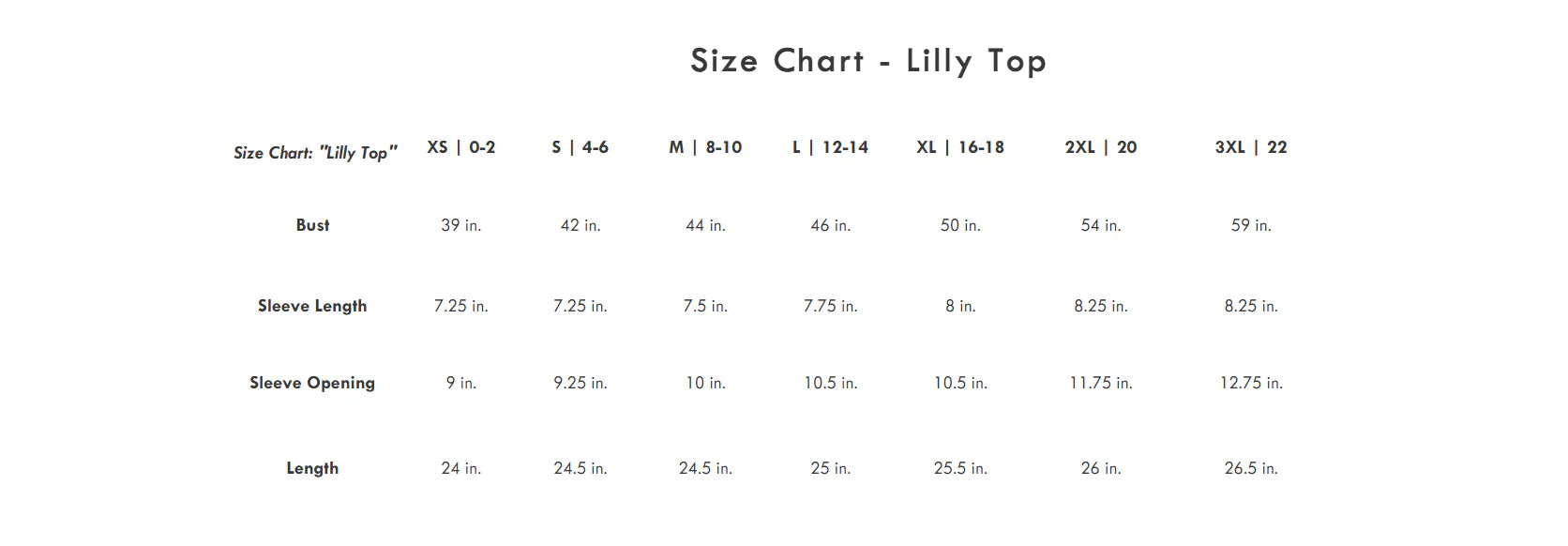Viewport: 1568px width, 546px height.
Task: Select the XL | 16-18 column header
Action: tap(959, 147)
